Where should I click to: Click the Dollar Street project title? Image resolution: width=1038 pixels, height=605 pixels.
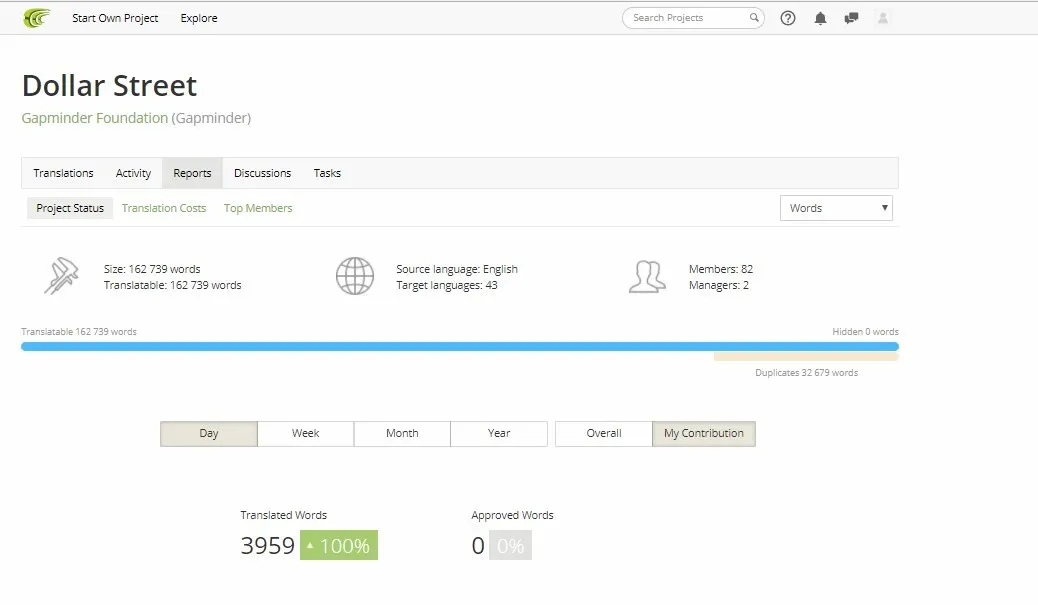pos(109,85)
